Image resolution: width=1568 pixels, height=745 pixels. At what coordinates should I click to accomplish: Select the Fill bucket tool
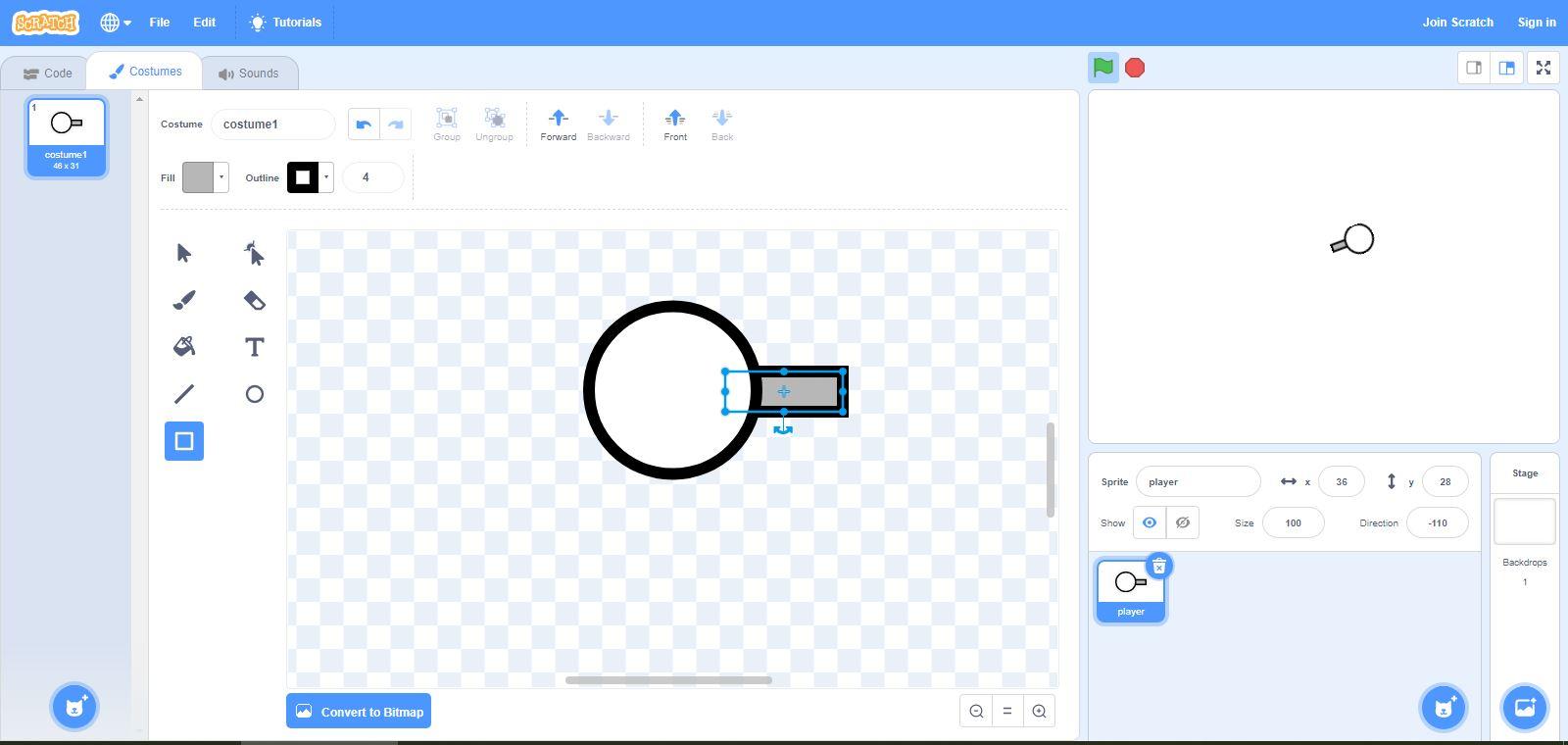coord(184,347)
